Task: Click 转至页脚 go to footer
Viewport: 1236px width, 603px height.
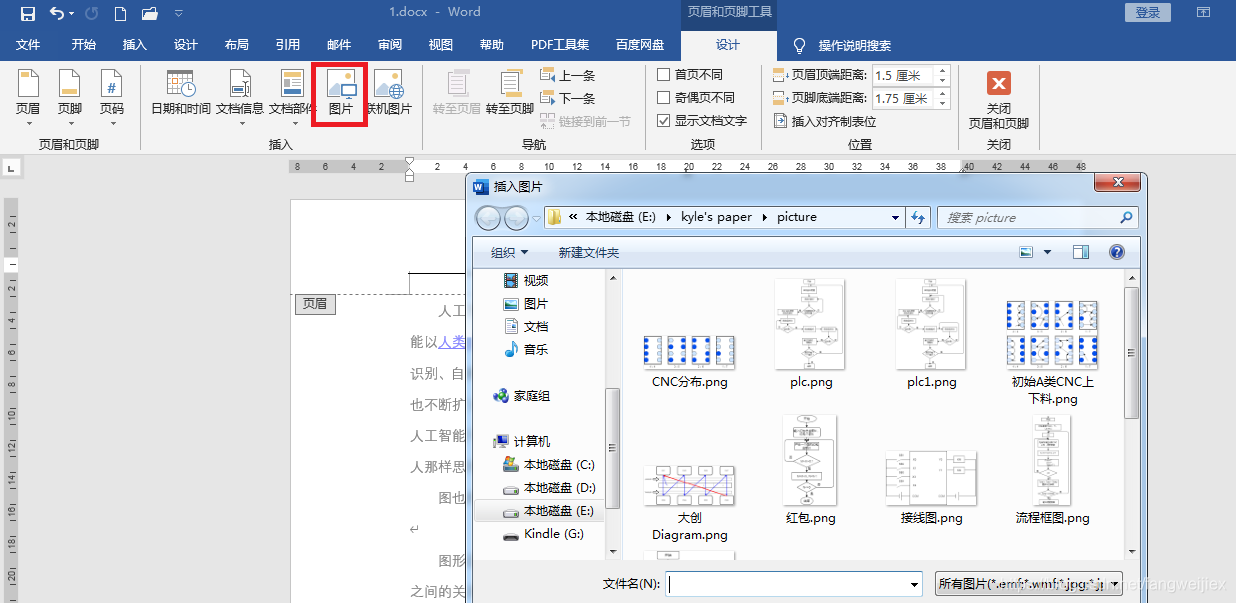Action: (510, 93)
